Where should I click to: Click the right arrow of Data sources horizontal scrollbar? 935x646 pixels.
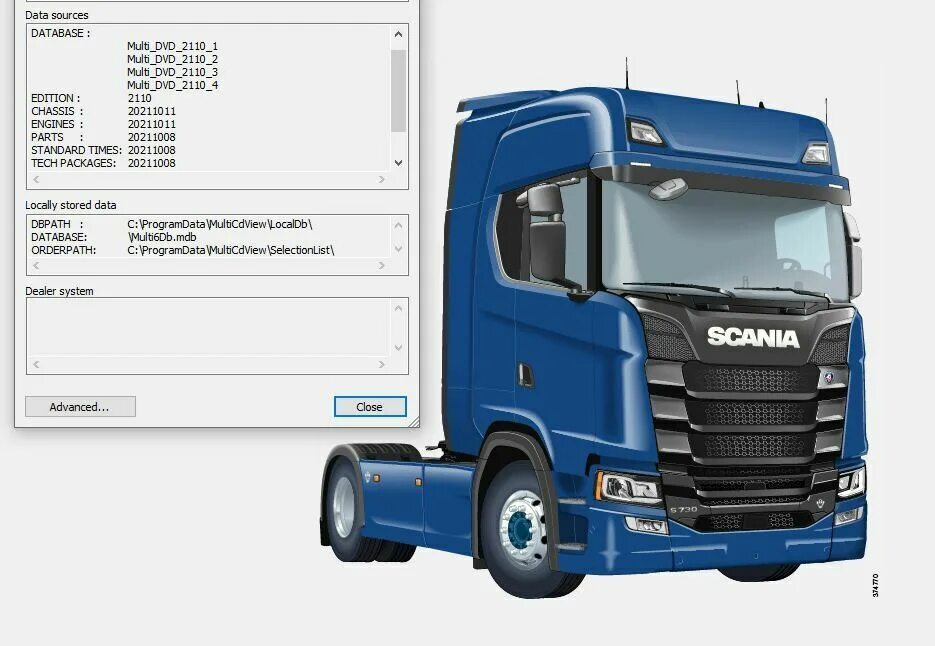382,179
